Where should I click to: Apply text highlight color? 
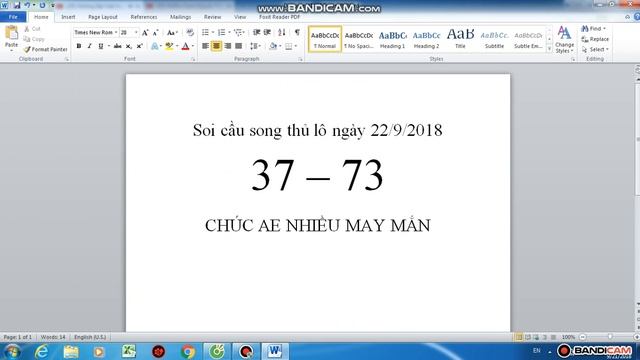coord(169,46)
